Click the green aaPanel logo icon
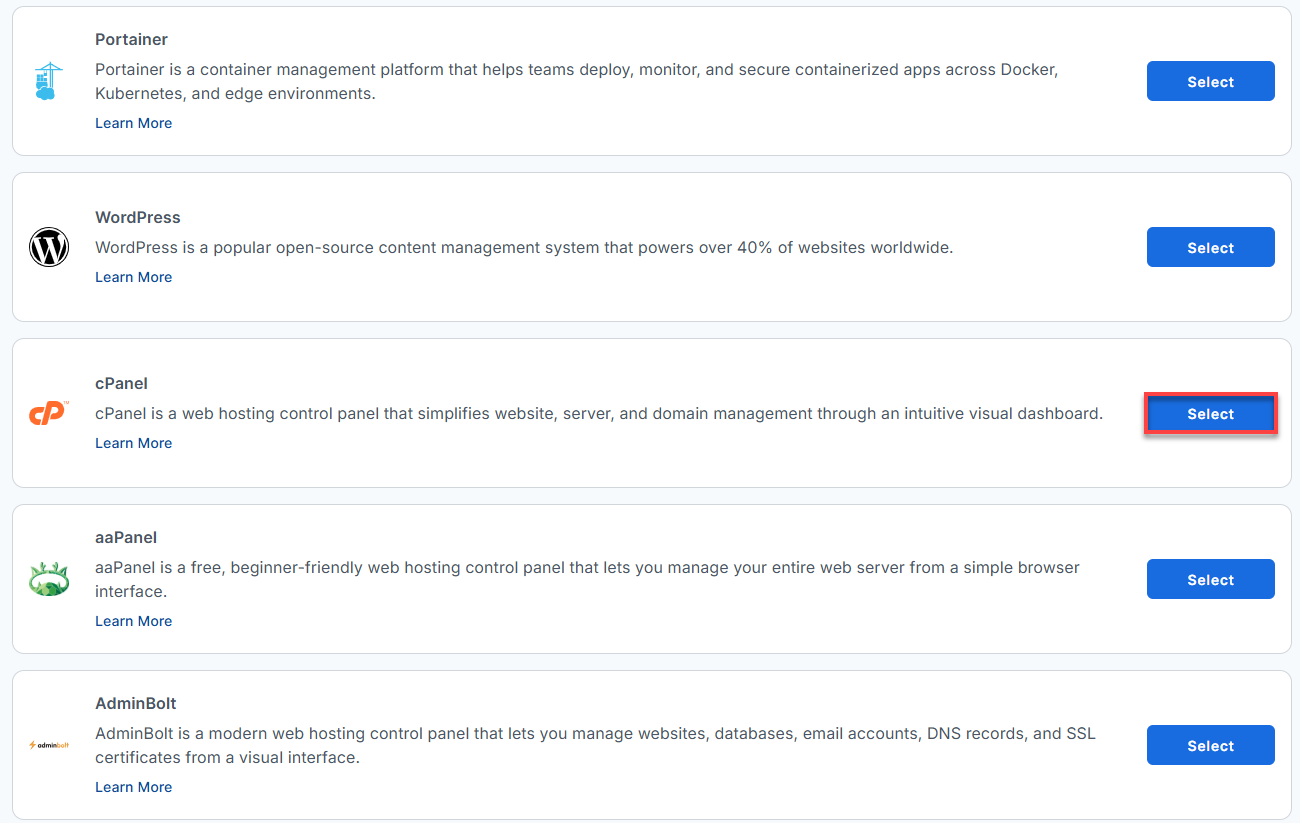Screen dimensions: 1300x823 point(49,579)
